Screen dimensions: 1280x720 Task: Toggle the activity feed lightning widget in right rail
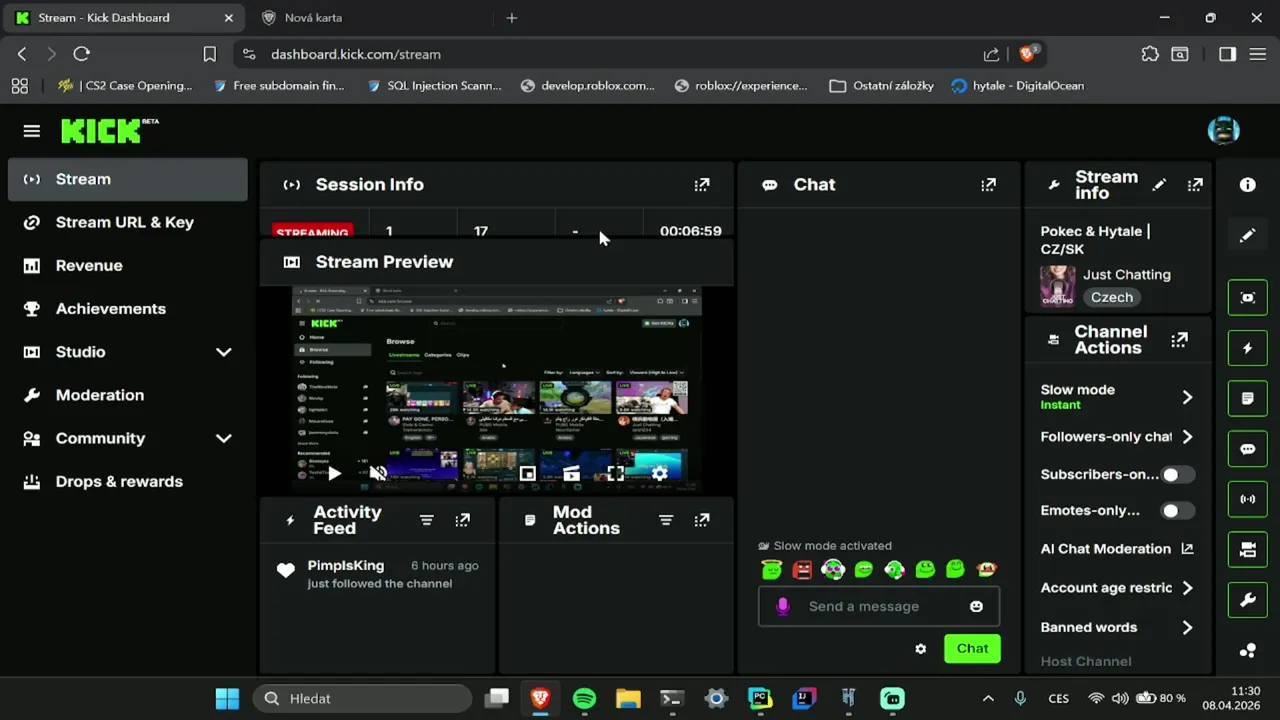[x=1248, y=348]
